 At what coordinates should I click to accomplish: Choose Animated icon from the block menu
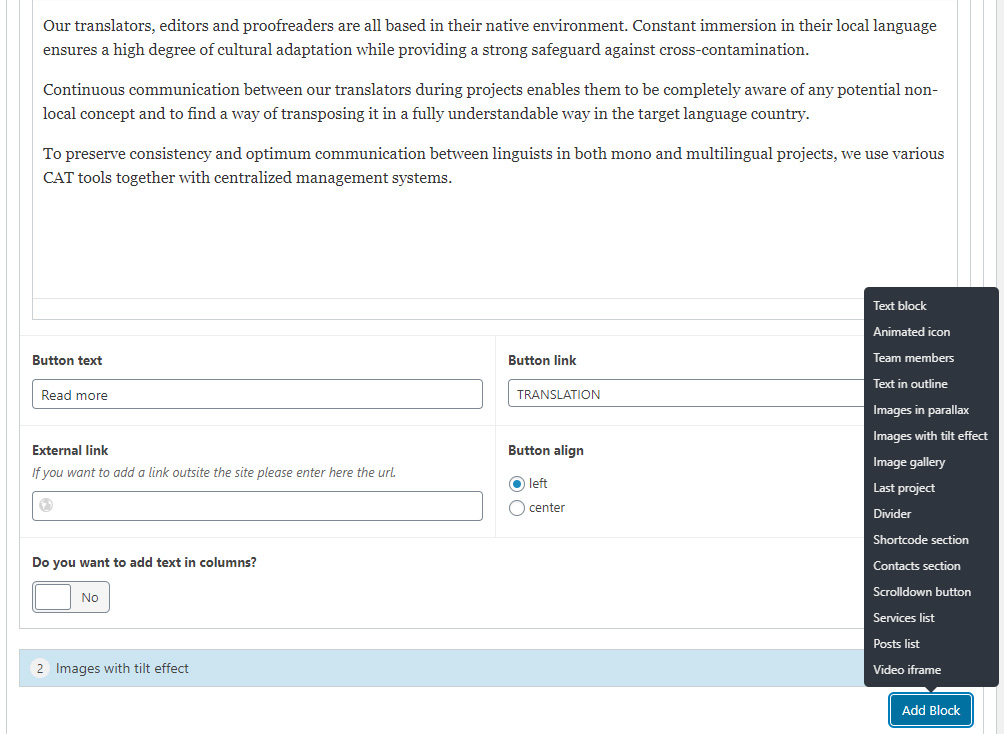[911, 332]
